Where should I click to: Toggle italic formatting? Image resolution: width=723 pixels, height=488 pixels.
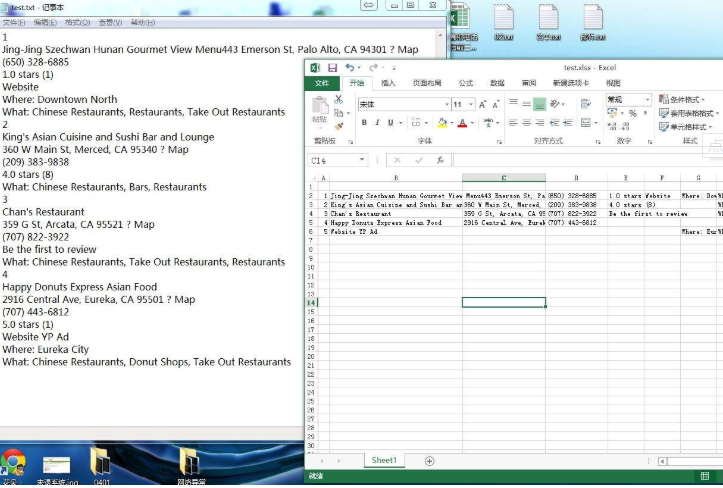click(x=377, y=123)
